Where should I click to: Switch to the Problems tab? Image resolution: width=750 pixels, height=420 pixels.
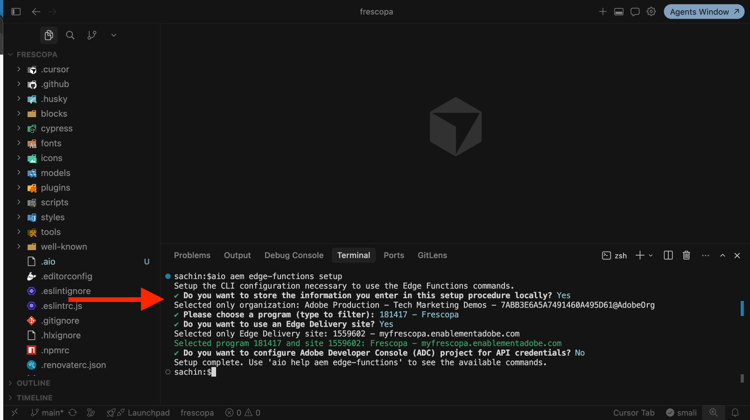point(192,255)
